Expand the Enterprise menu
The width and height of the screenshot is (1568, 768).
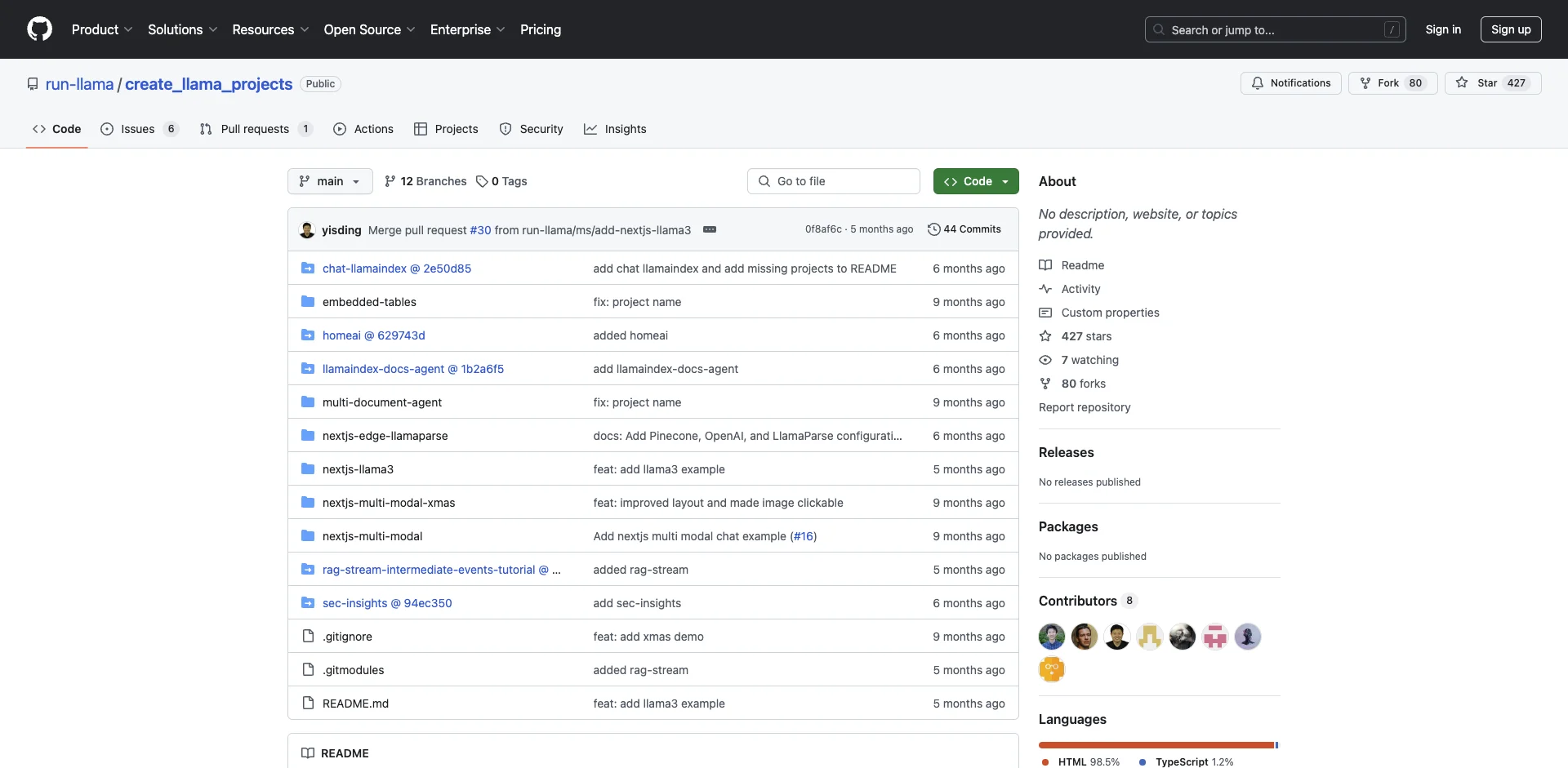pos(468,29)
